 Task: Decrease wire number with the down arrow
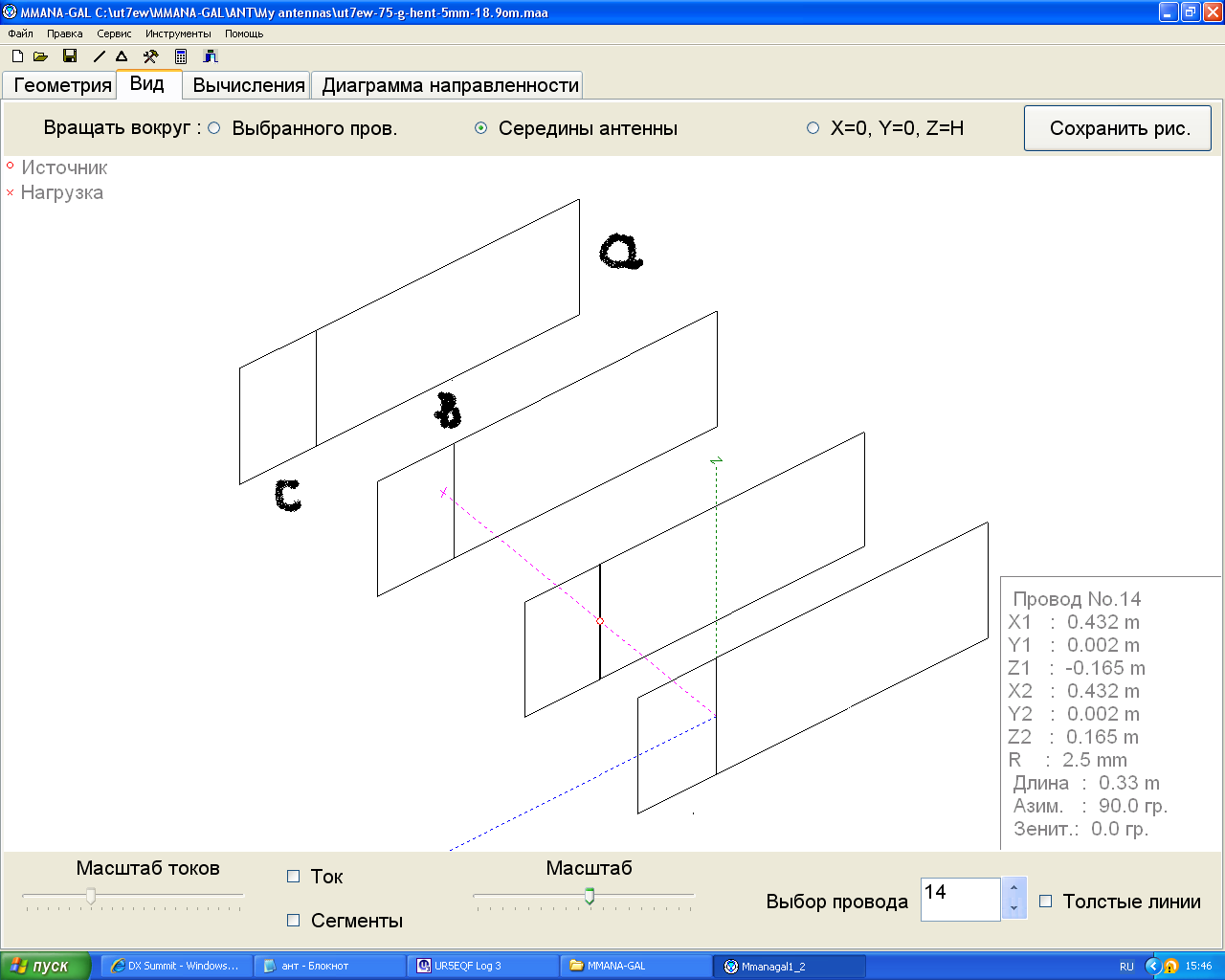1013,909
